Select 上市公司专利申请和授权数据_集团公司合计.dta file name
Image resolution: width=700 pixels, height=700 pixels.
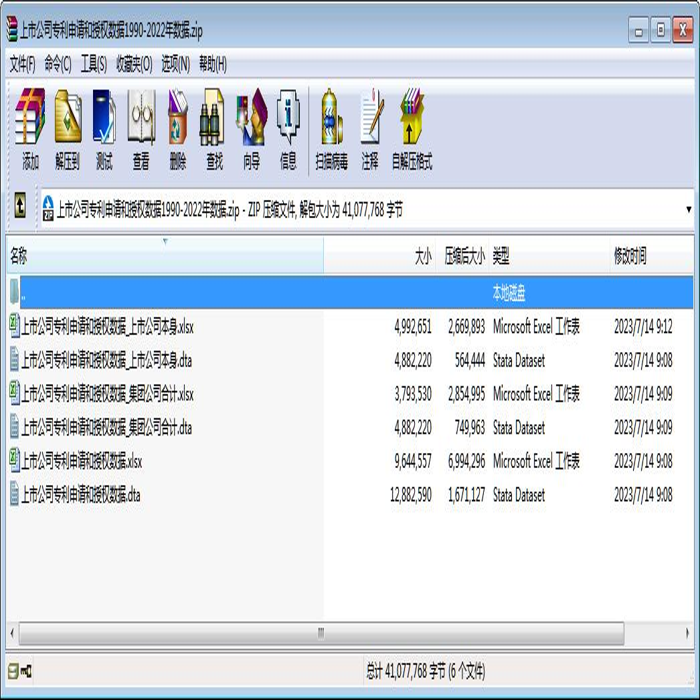coord(106,428)
